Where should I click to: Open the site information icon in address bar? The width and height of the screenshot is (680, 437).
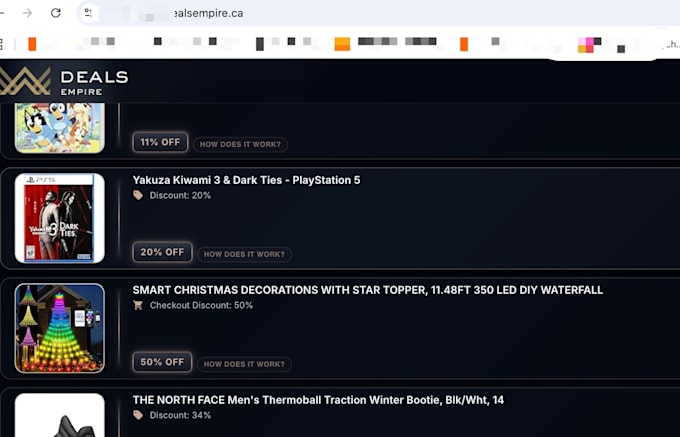88,13
